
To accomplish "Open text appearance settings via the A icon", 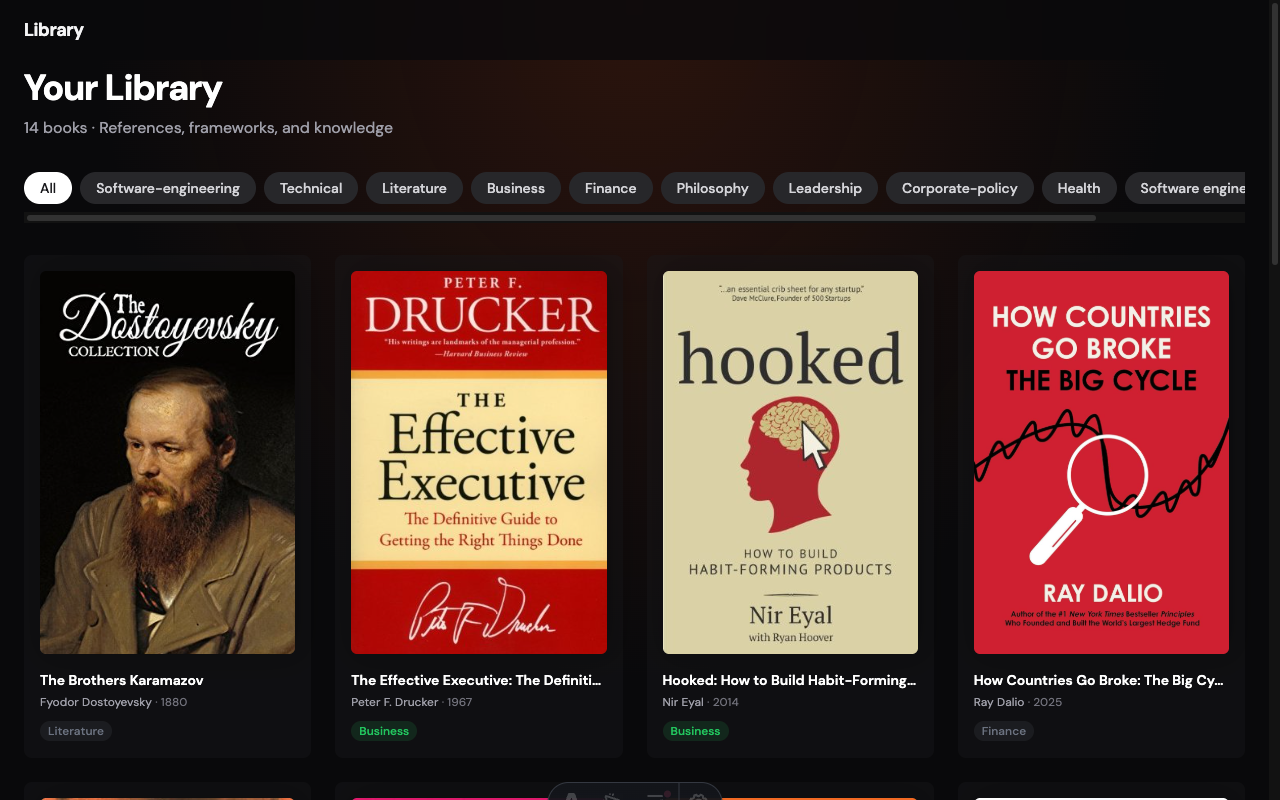I will coord(571,796).
